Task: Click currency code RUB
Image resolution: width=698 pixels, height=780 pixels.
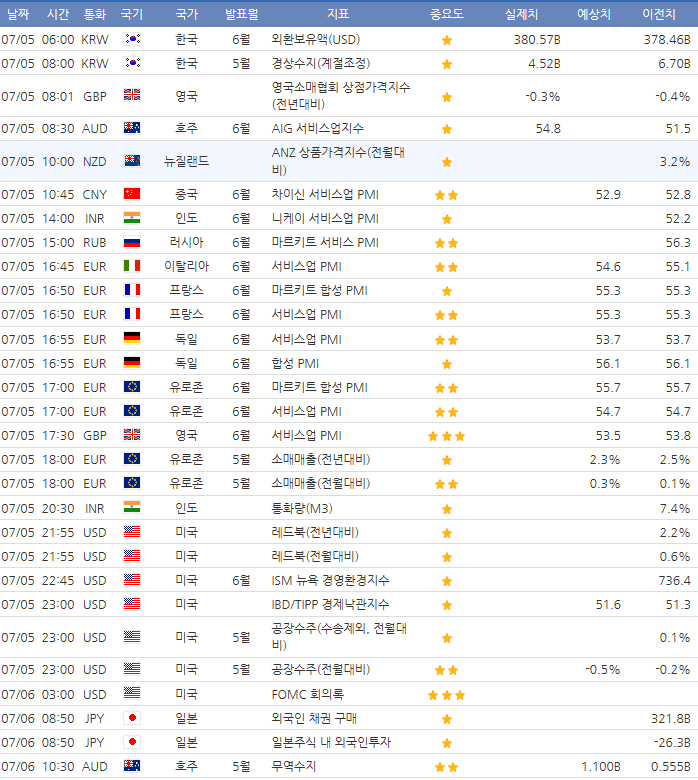Action: click(x=95, y=242)
